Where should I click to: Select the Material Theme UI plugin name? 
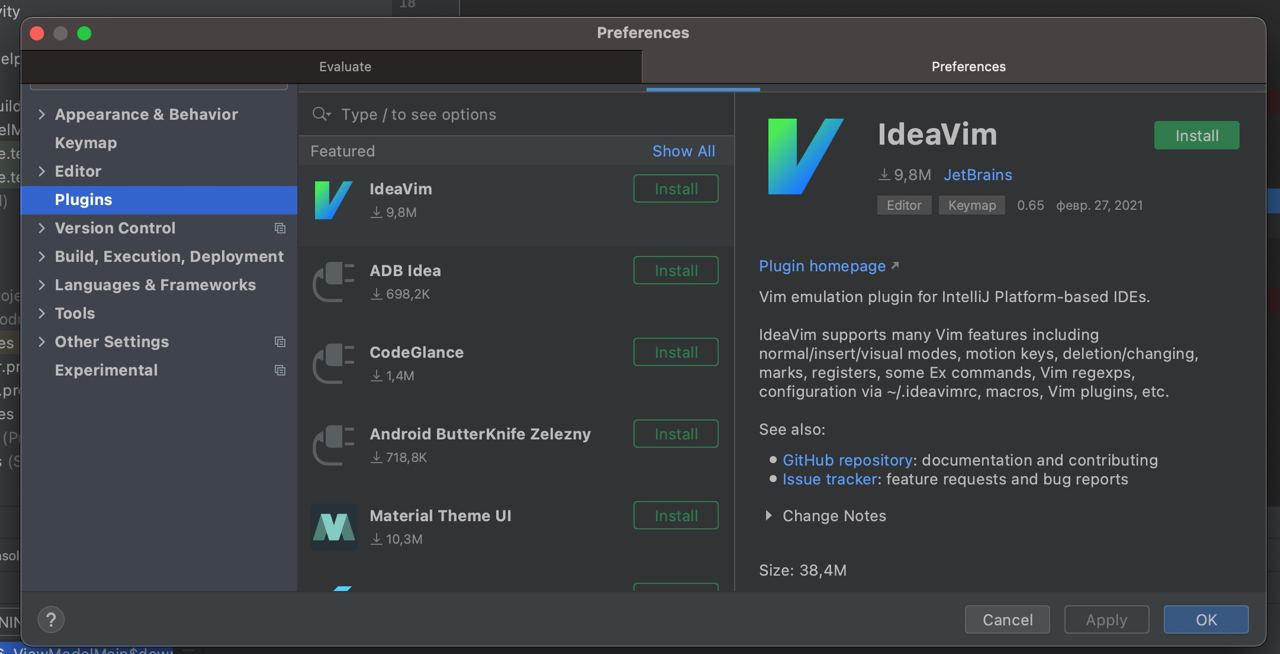(440, 516)
